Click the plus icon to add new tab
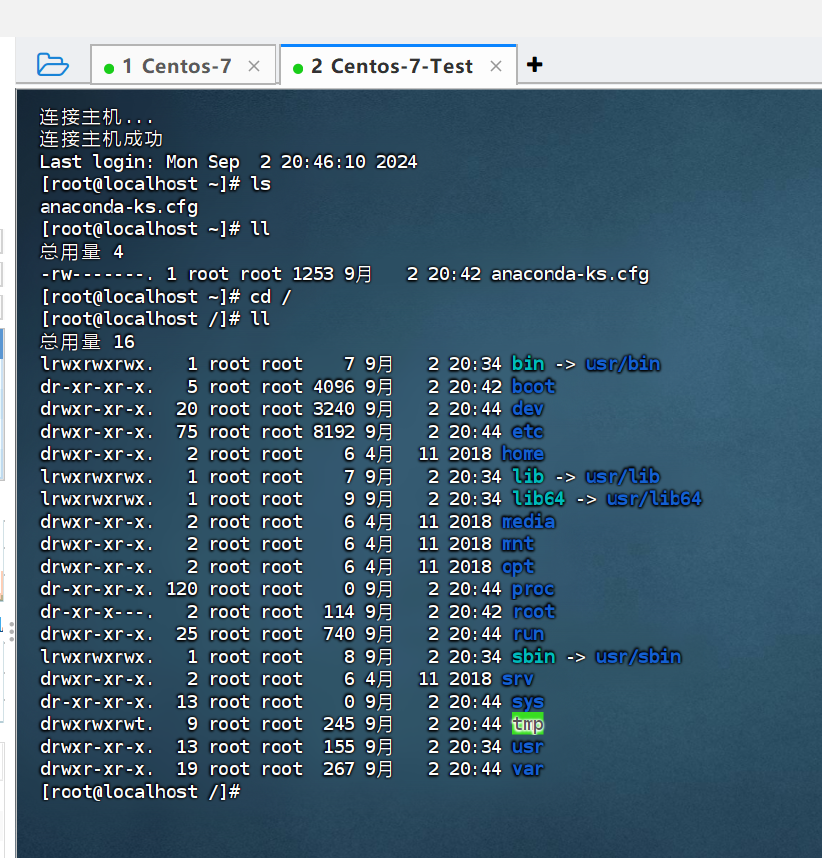This screenshot has width=822, height=858. click(535, 65)
